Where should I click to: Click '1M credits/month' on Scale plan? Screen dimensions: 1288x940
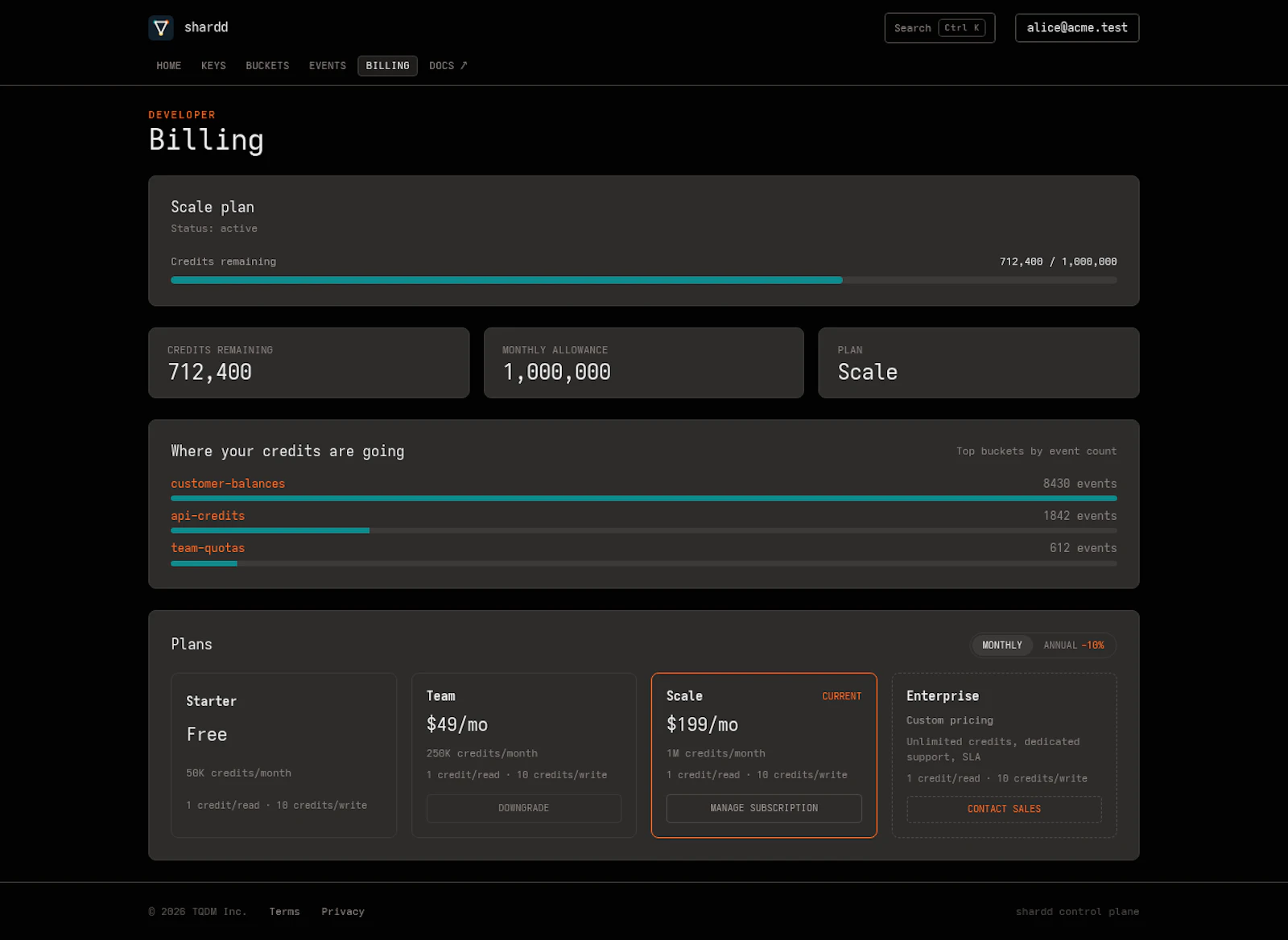tap(716, 754)
